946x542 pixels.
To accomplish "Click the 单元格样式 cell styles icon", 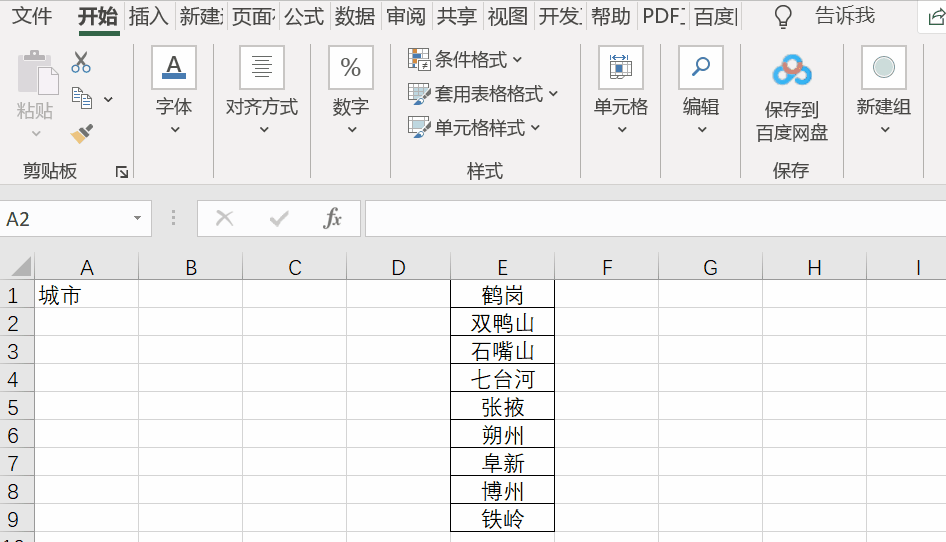I will point(419,127).
